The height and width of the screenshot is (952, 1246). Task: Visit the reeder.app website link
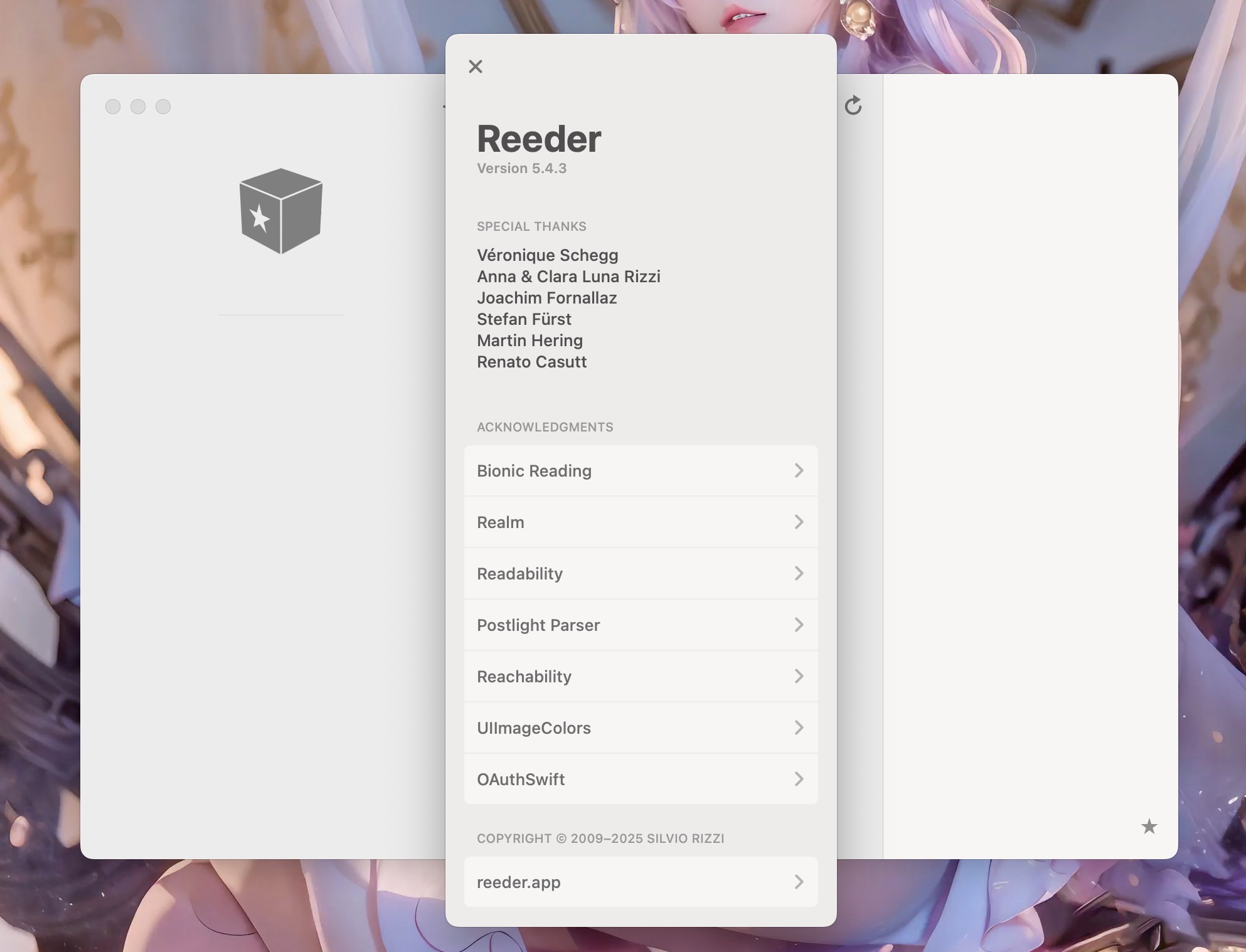pos(641,882)
